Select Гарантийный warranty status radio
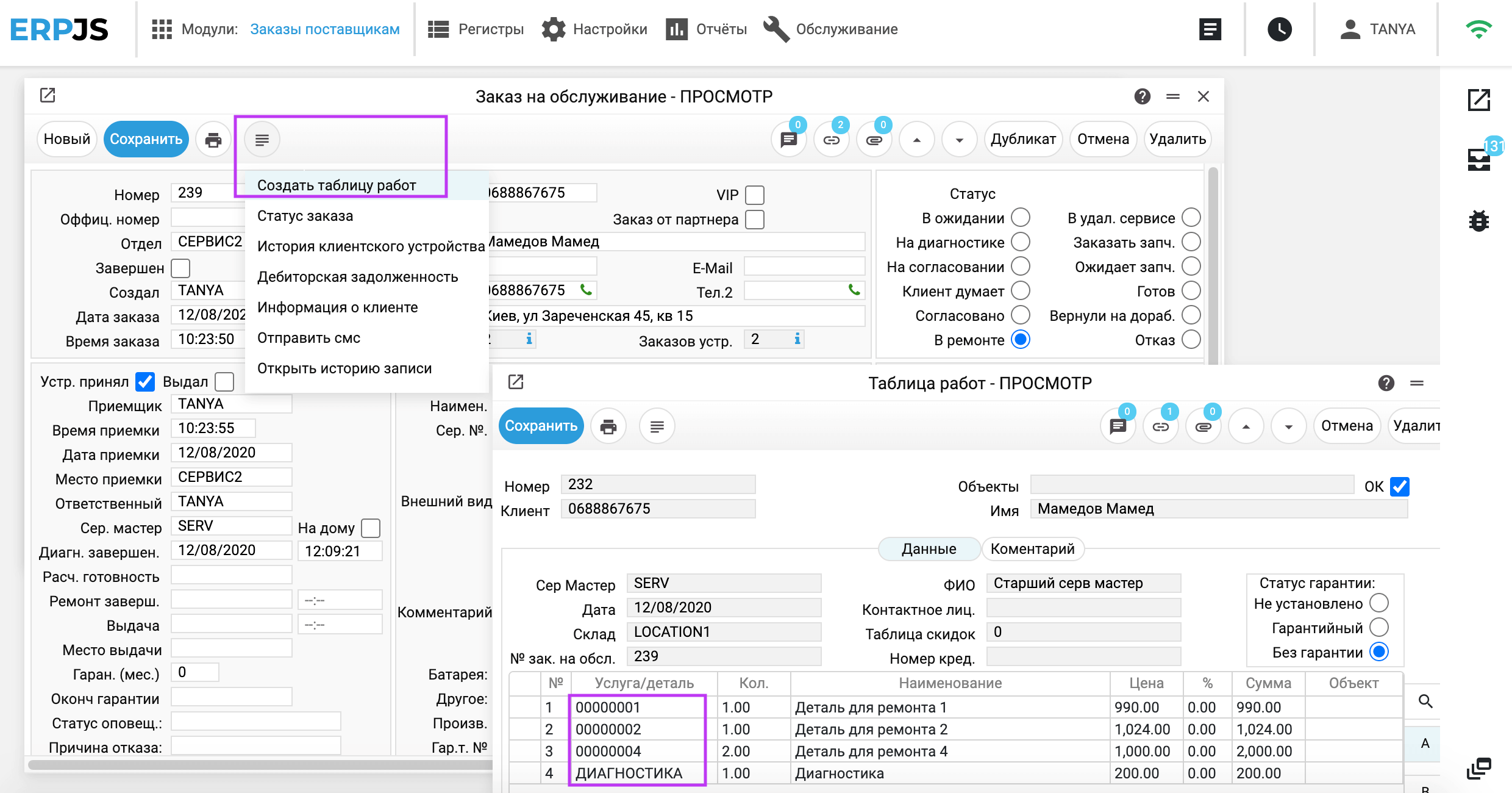Screen dimensions: 1512x793 coord(1379,628)
